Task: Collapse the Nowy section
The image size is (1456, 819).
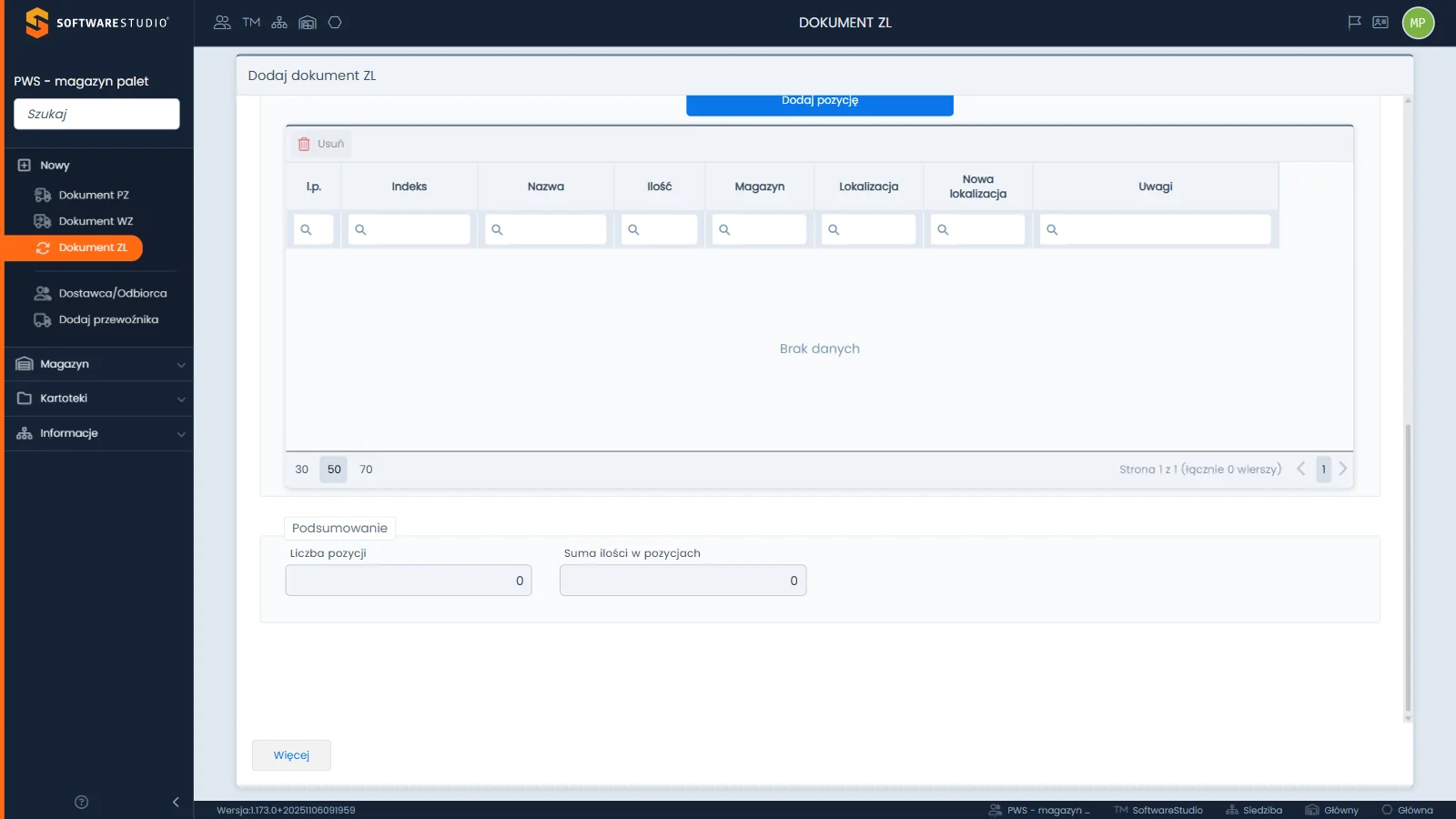Action: (55, 166)
